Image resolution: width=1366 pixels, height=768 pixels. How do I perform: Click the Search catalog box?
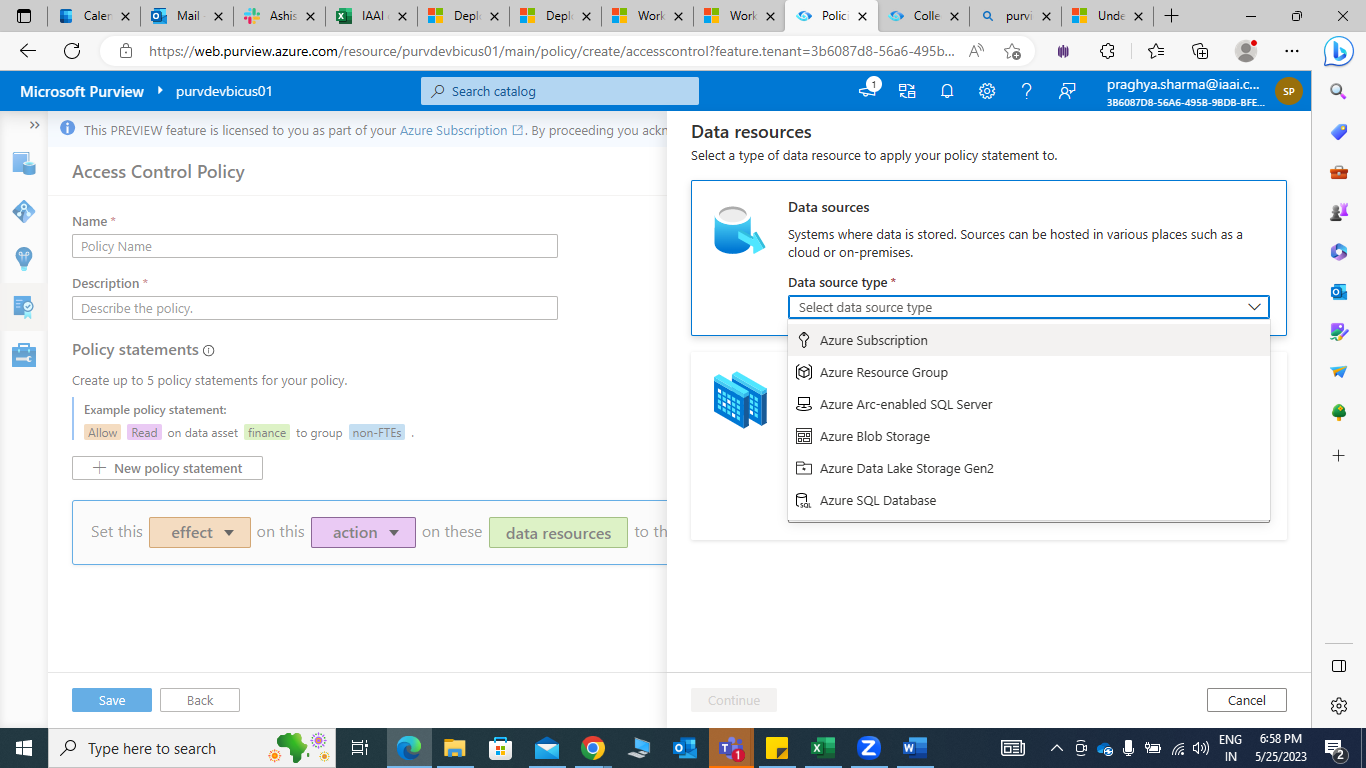[560, 91]
